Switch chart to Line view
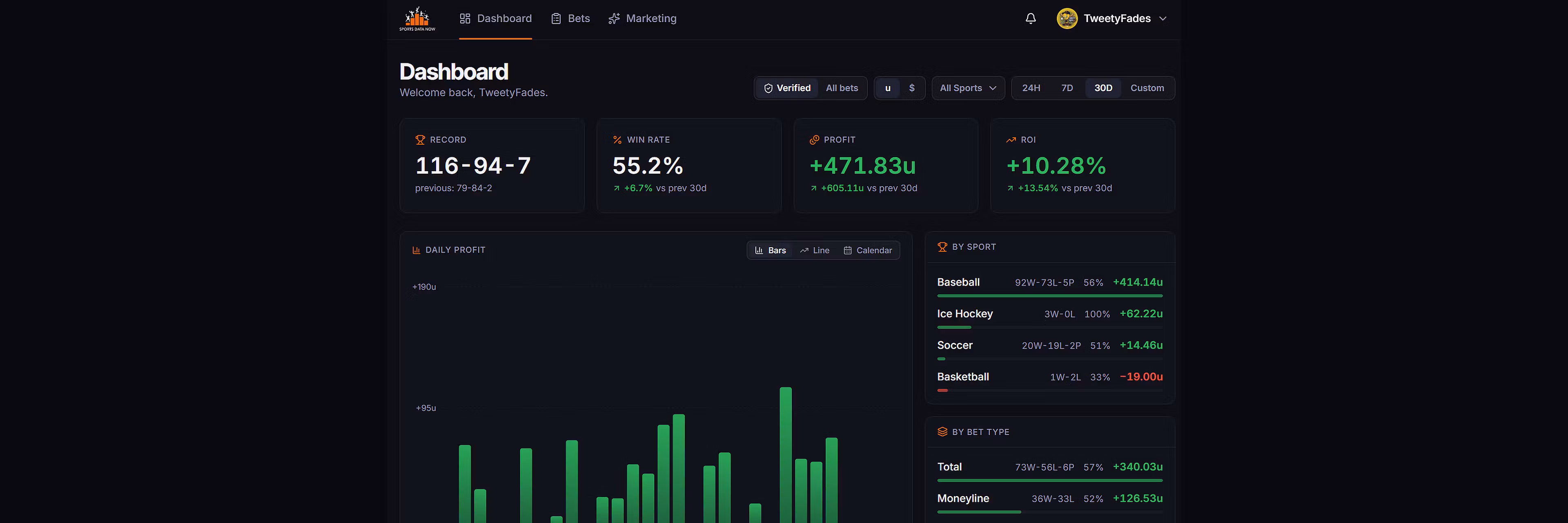 (x=815, y=250)
